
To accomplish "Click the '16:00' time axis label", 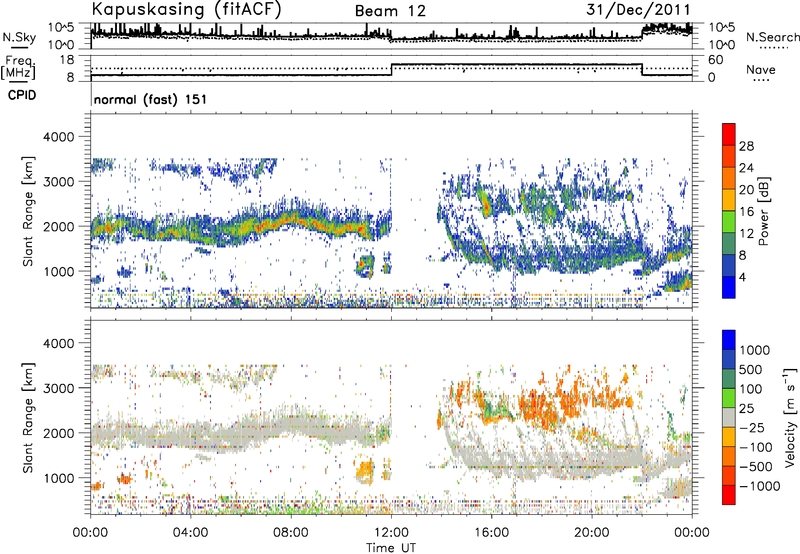I will click(491, 533).
